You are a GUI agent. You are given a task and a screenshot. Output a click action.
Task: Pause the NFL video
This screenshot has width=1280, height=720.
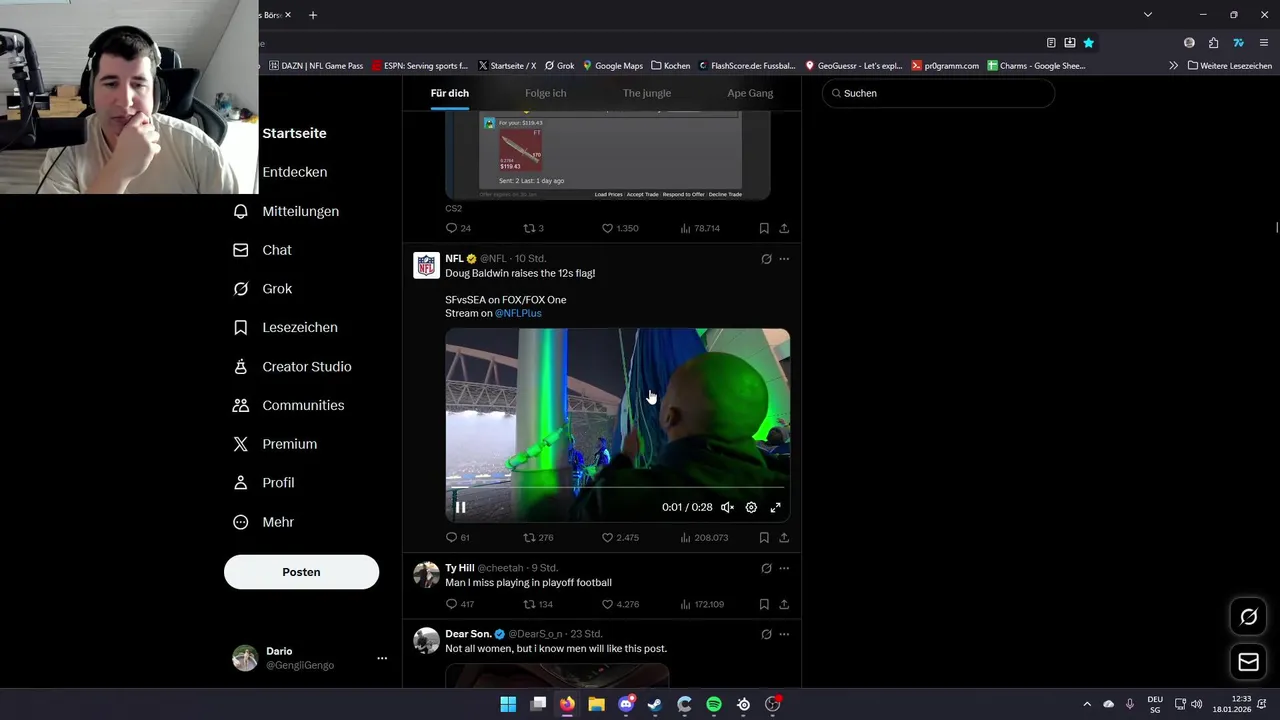[460, 507]
